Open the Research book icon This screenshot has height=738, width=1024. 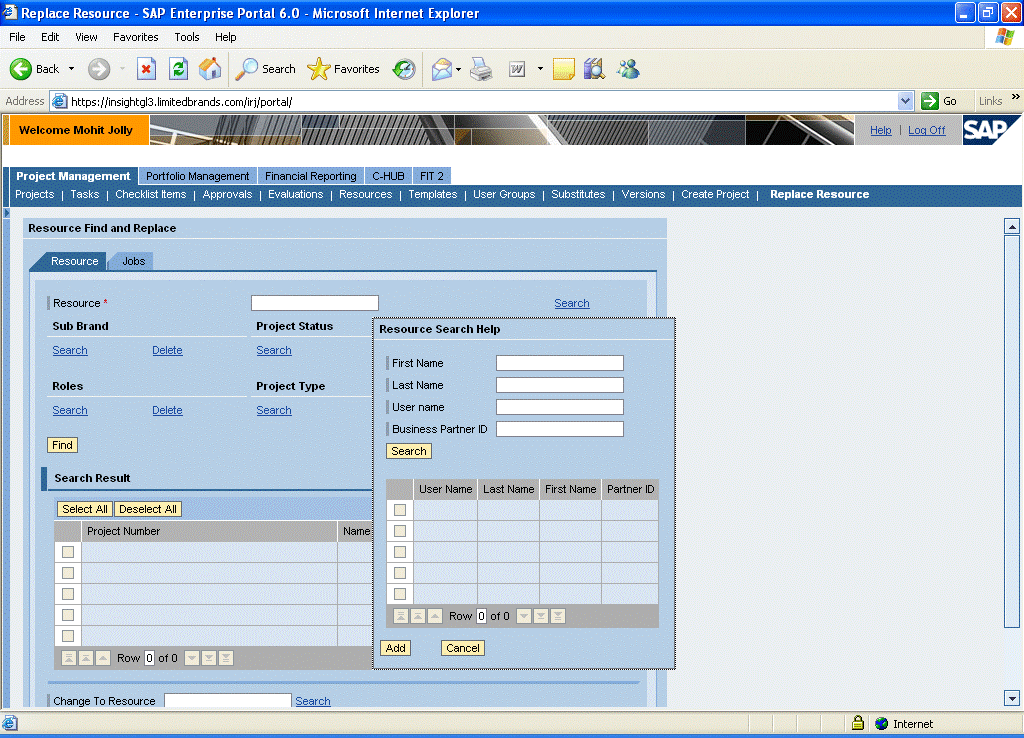coord(594,69)
